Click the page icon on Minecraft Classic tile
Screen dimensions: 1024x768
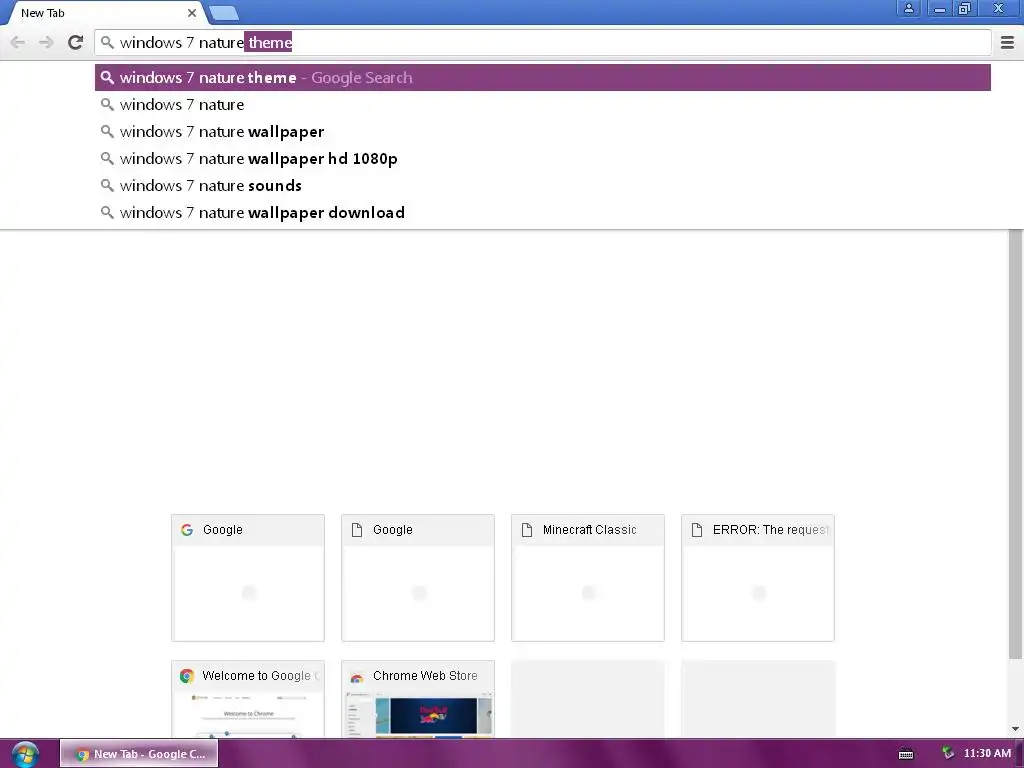coord(527,530)
